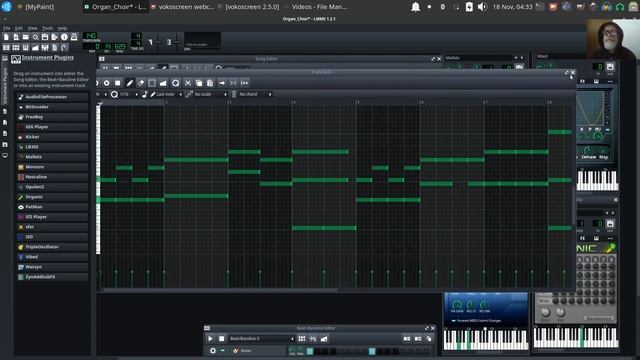Screen dimensions: 640x360
Task: Select the Draw pencil tool in Piano Roll
Action: click(130, 83)
